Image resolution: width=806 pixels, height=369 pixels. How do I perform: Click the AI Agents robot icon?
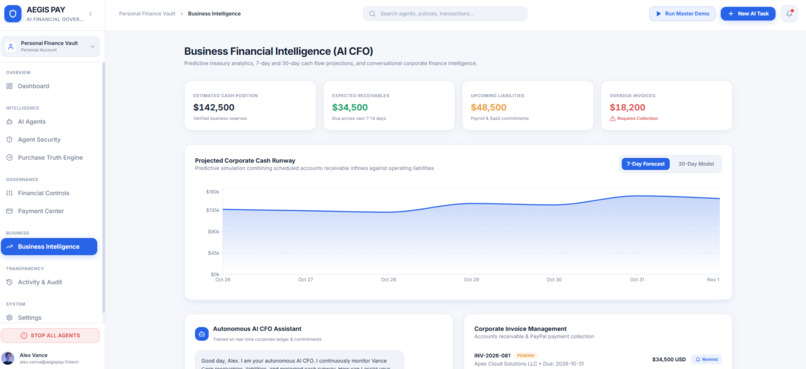click(9, 122)
